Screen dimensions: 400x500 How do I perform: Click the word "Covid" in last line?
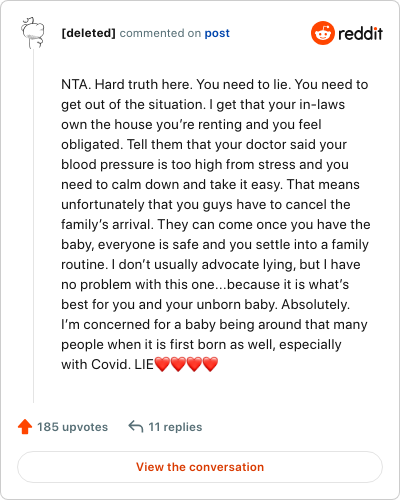(111, 364)
